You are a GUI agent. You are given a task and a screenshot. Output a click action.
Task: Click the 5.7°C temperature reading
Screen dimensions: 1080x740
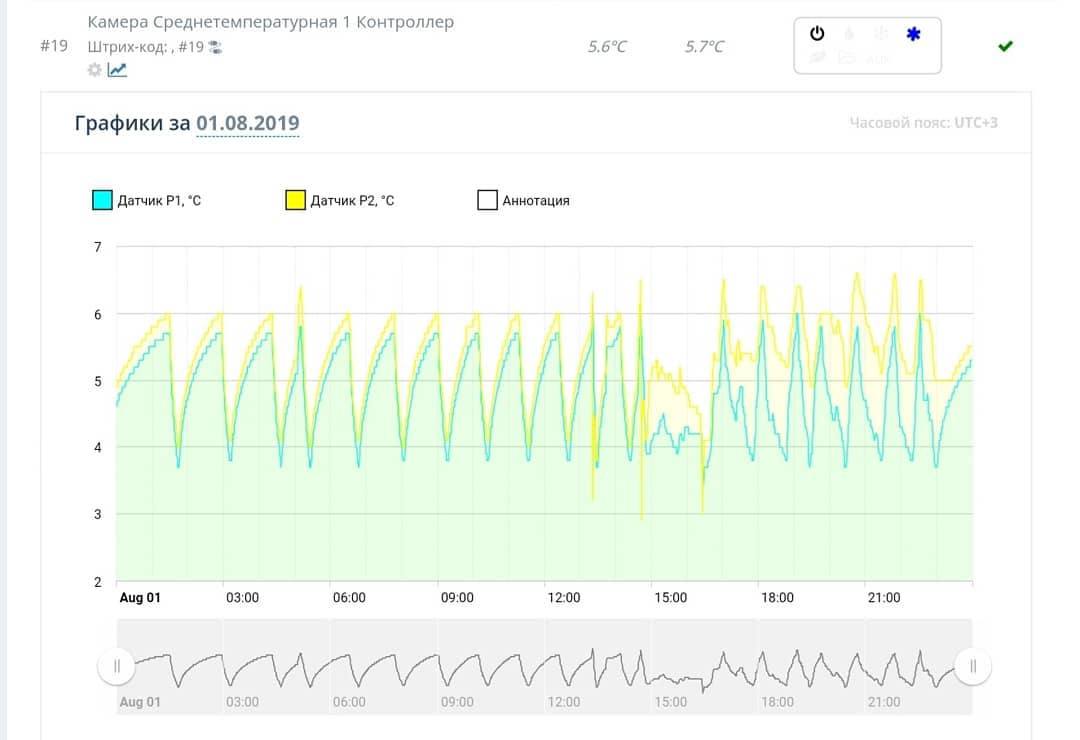(704, 47)
